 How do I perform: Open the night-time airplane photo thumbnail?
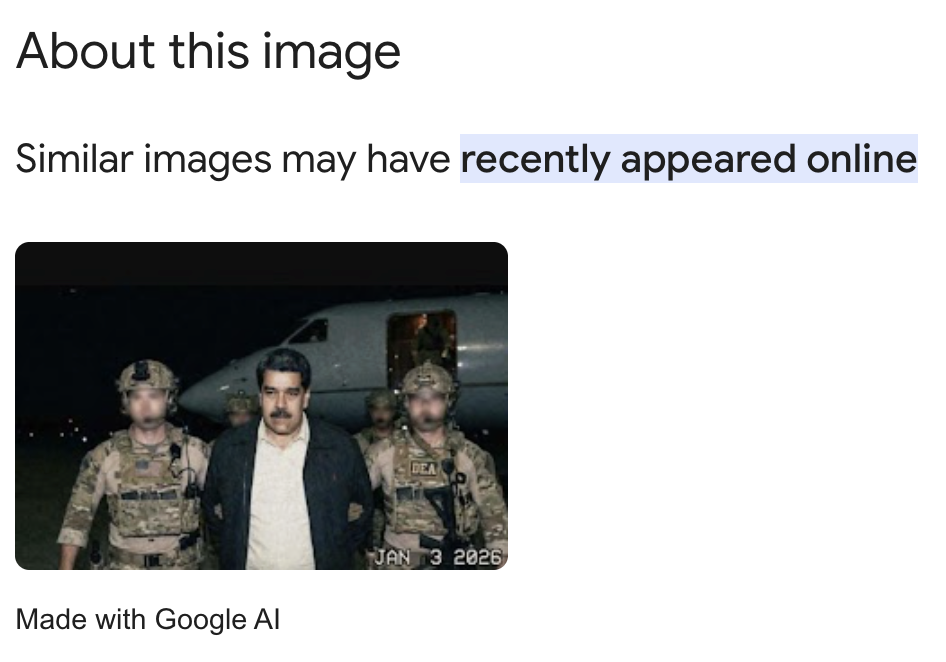261,406
